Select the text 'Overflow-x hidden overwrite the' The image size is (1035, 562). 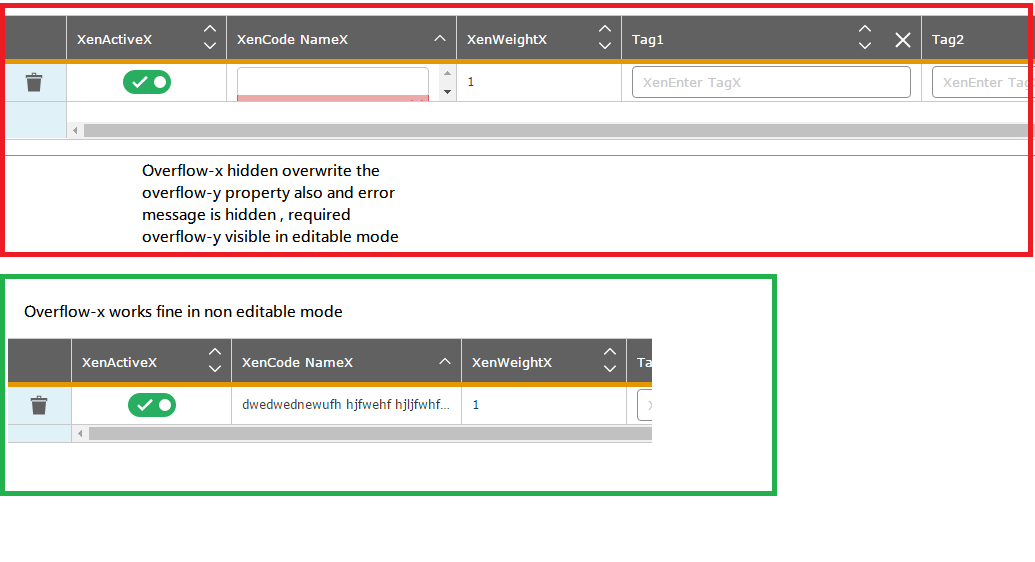[261, 170]
